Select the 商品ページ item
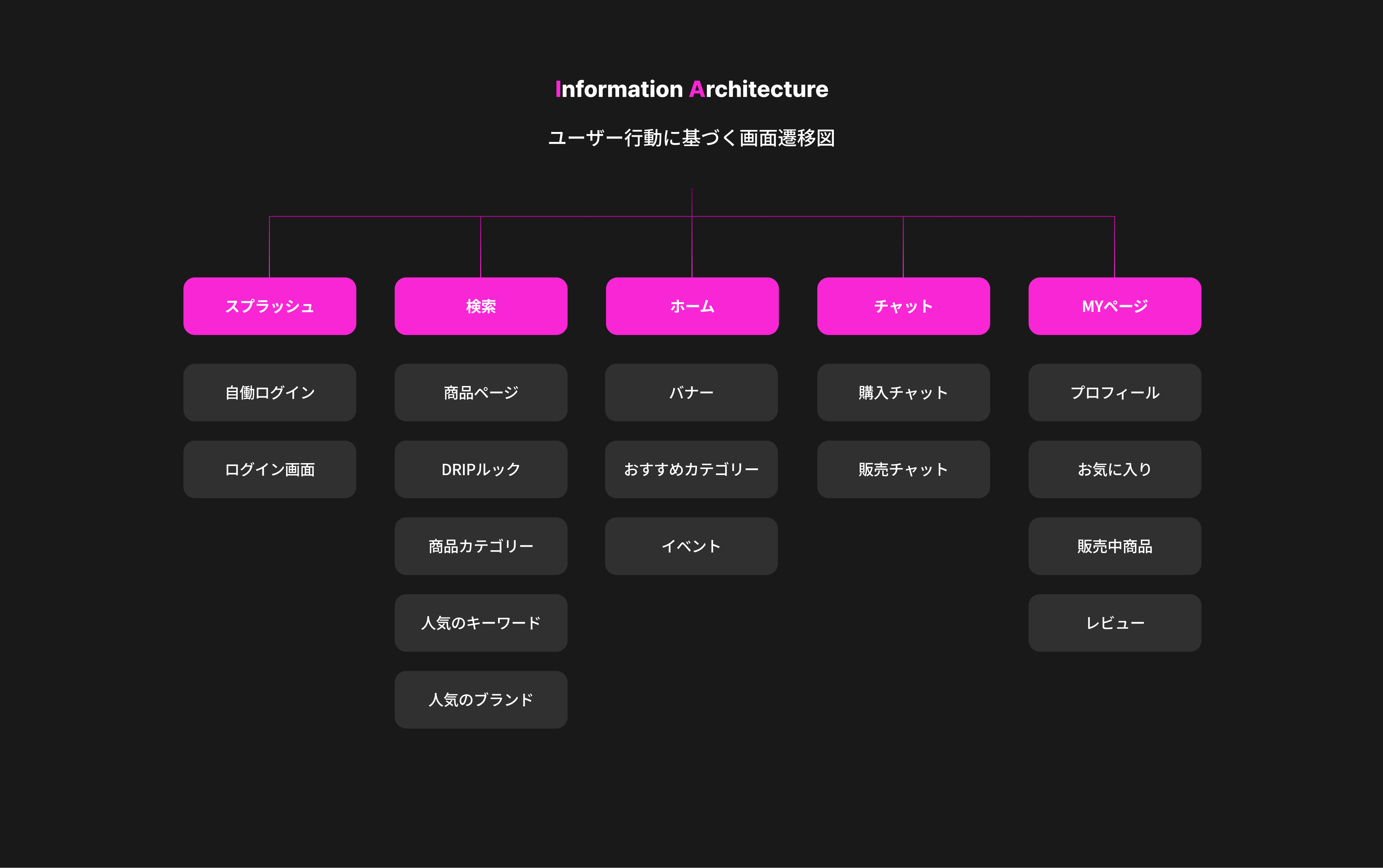This screenshot has width=1383, height=868. click(x=481, y=393)
